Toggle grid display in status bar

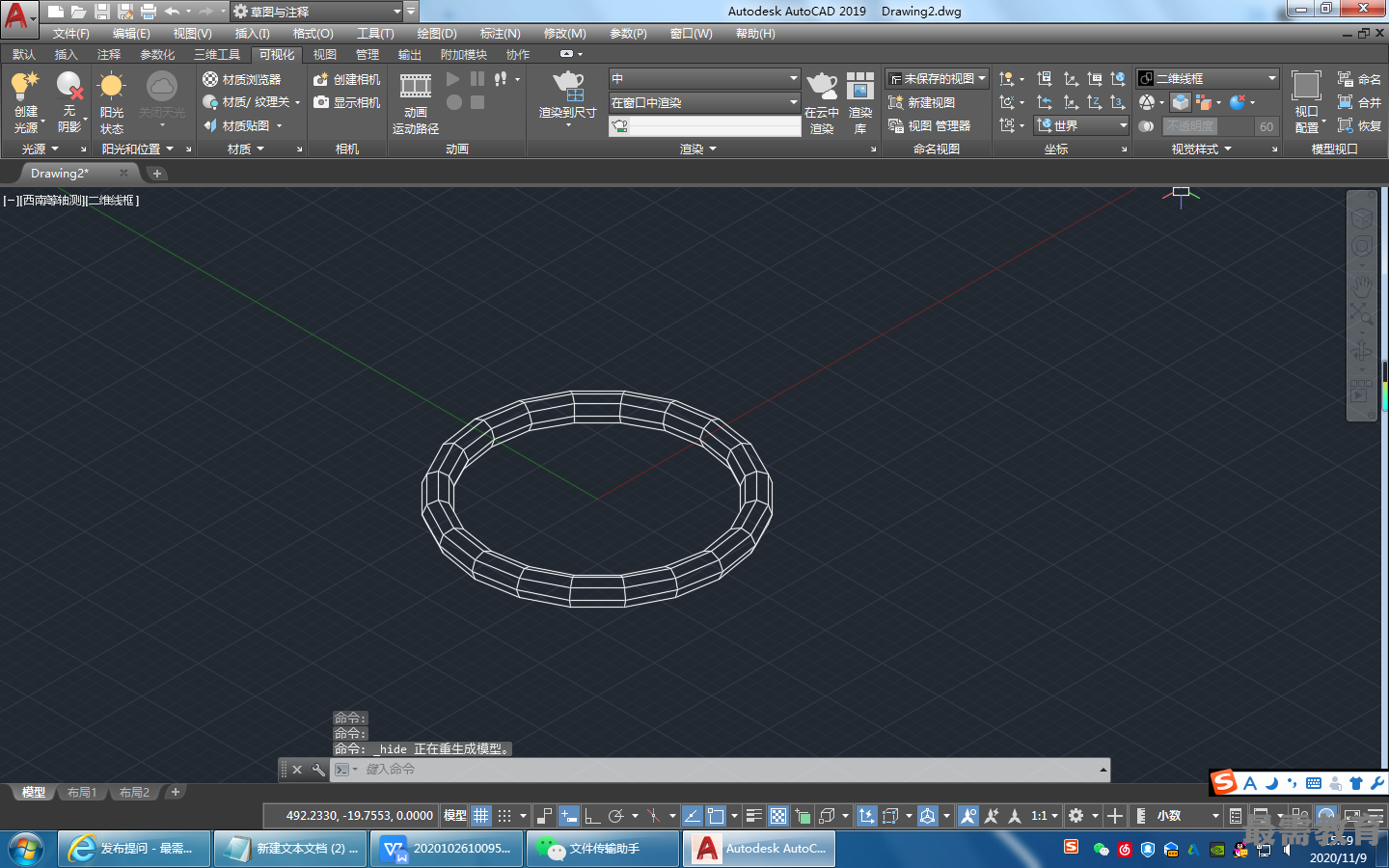click(x=481, y=816)
